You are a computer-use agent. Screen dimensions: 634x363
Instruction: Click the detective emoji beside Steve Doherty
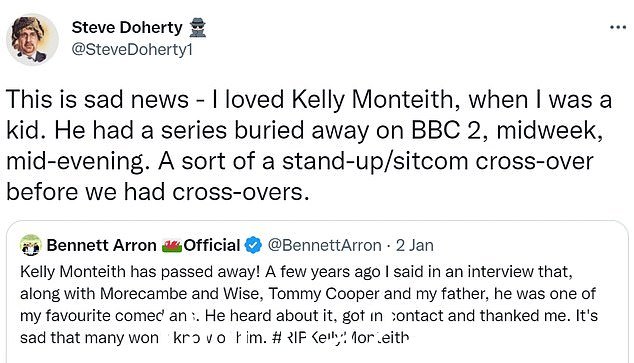[197, 28]
